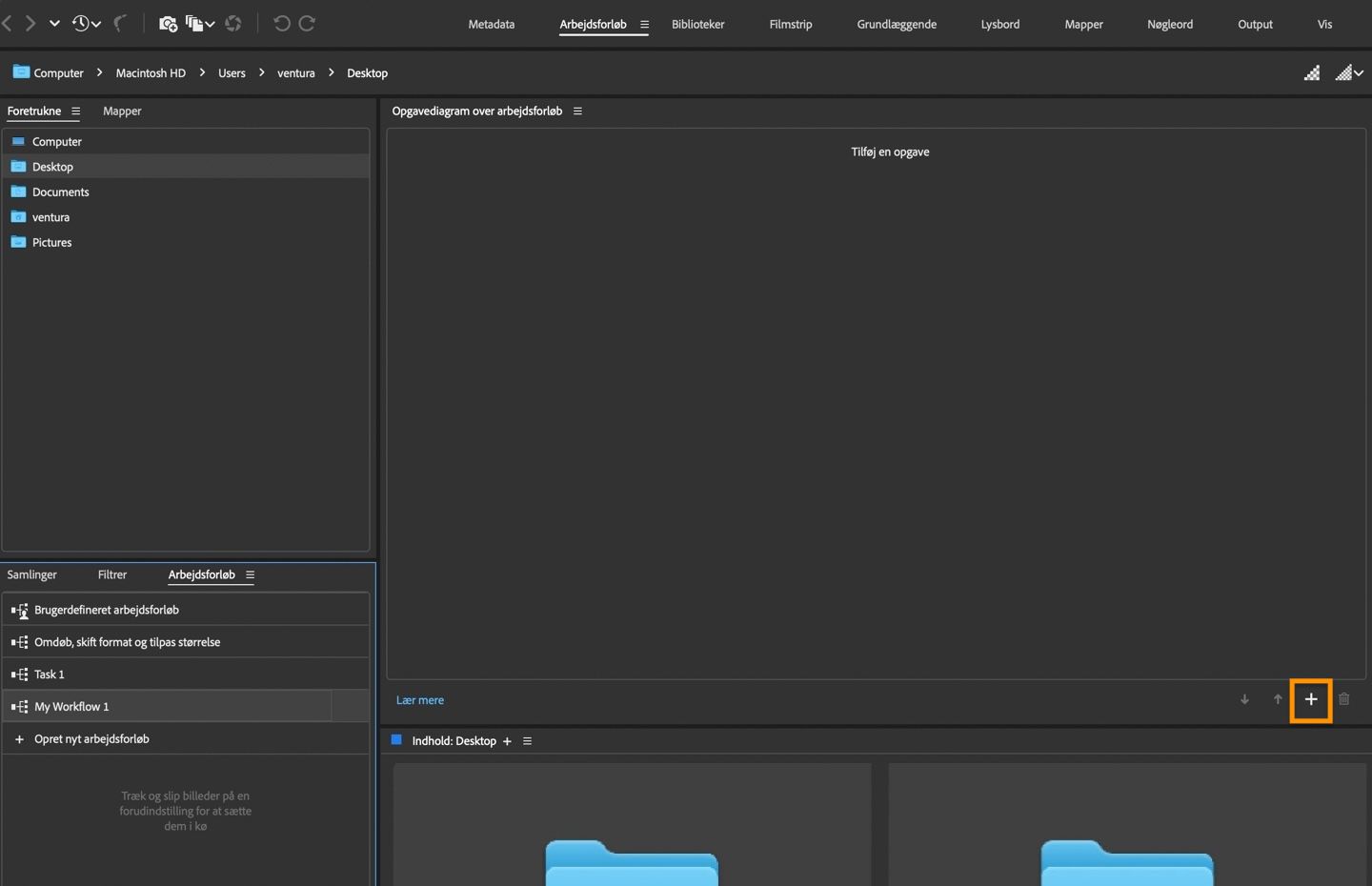
Task: Go forward with the right arrow
Action: click(30, 23)
